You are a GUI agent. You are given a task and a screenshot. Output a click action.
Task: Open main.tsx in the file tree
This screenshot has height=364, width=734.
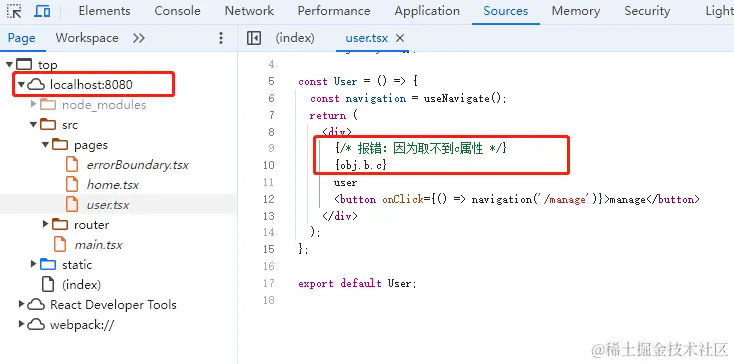98,245
